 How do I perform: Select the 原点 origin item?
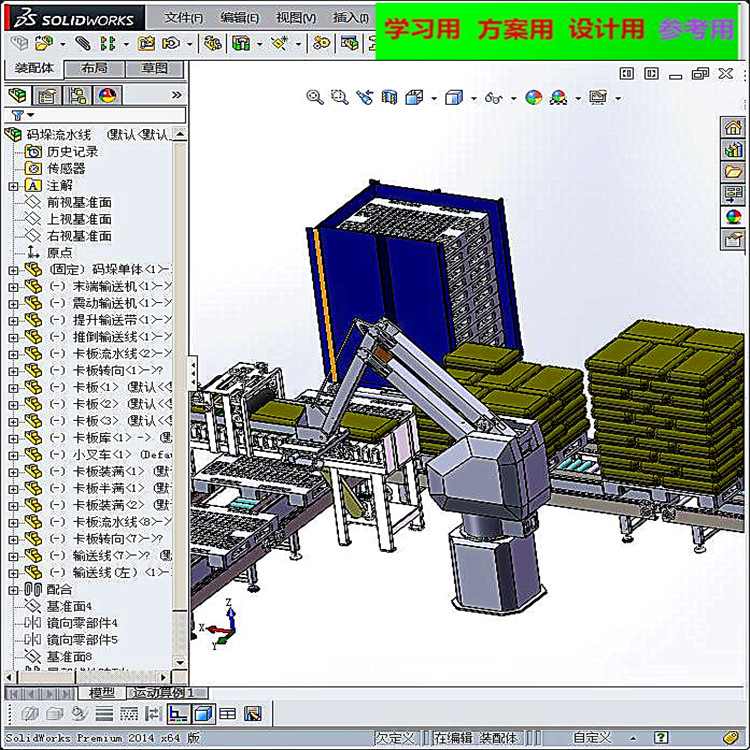[59, 253]
